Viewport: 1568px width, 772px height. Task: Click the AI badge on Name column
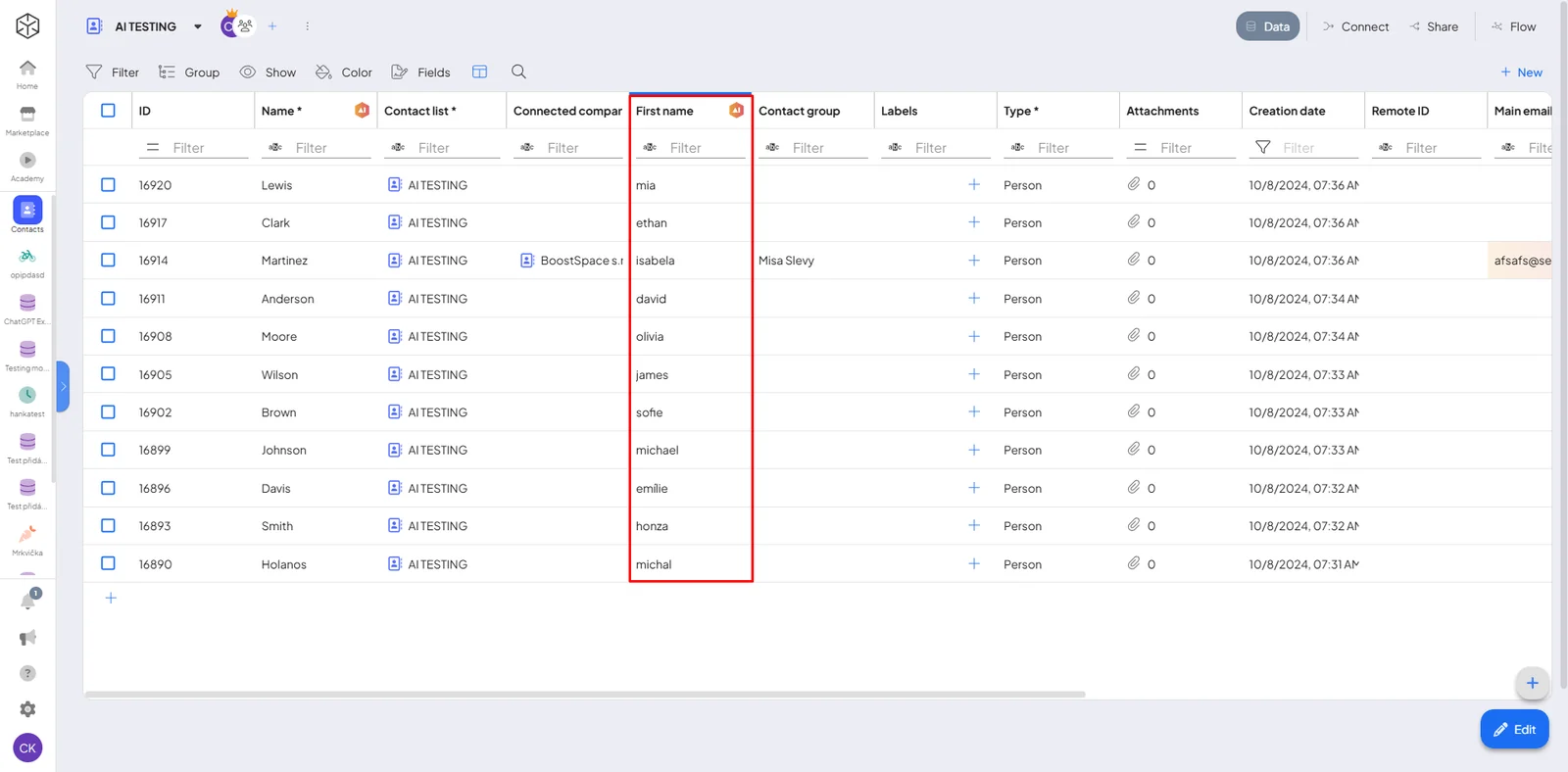click(362, 111)
